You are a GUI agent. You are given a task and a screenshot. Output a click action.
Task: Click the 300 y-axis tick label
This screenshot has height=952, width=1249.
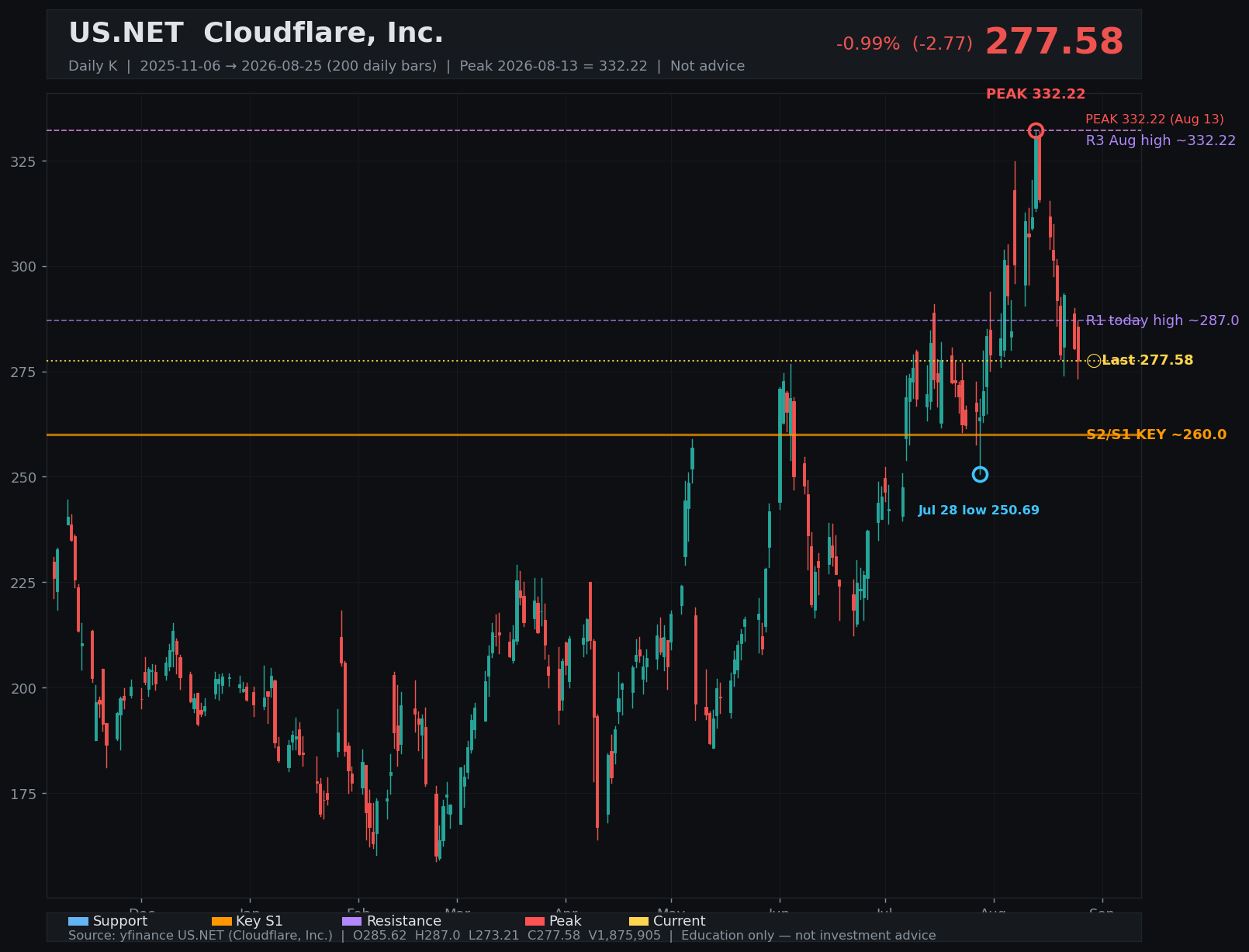23,267
